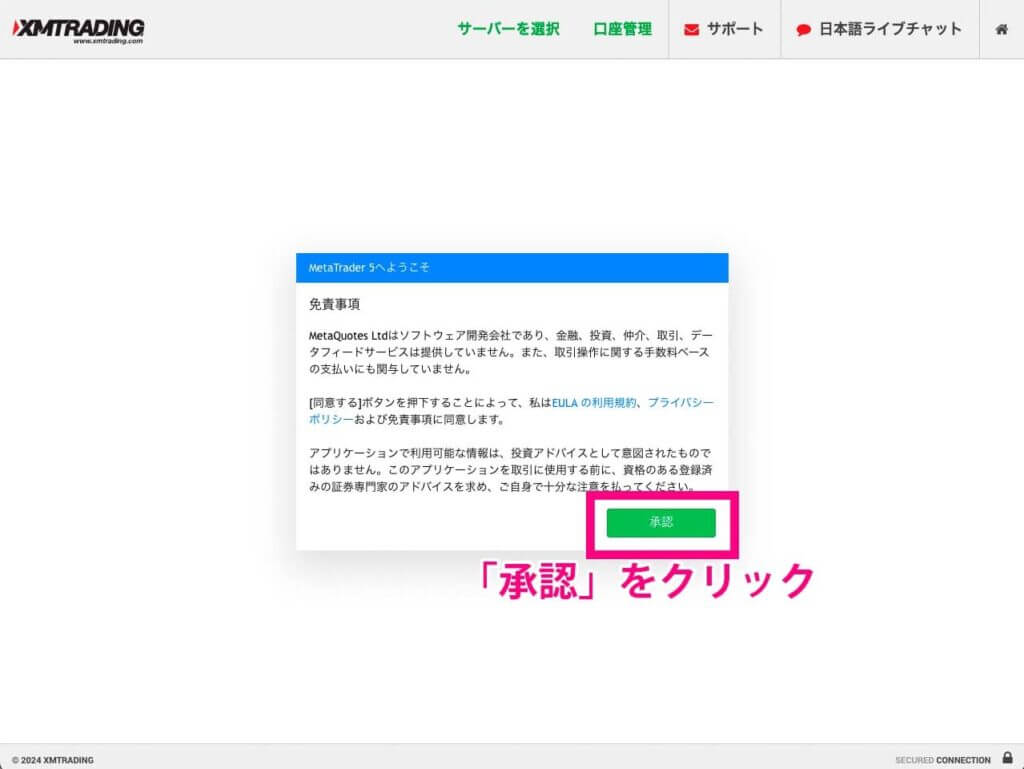The image size is (1024, 769).
Task: Click the red chat bubble icon
Action: coord(803,30)
